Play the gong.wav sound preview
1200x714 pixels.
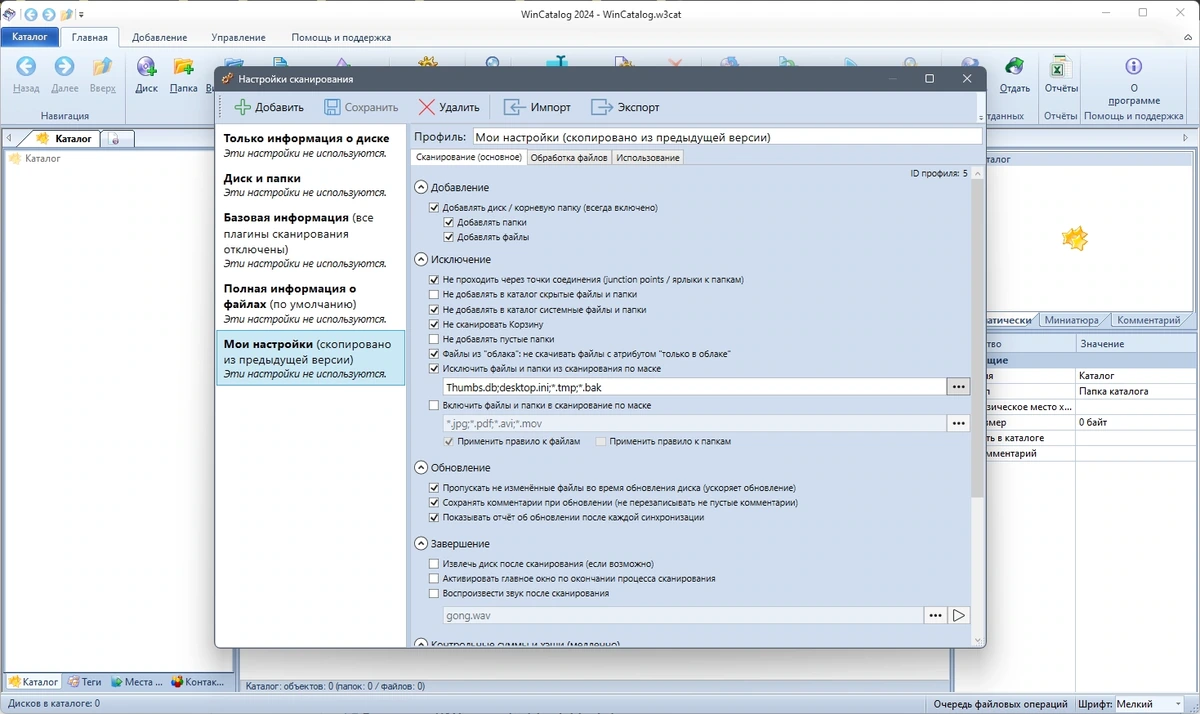(x=959, y=616)
